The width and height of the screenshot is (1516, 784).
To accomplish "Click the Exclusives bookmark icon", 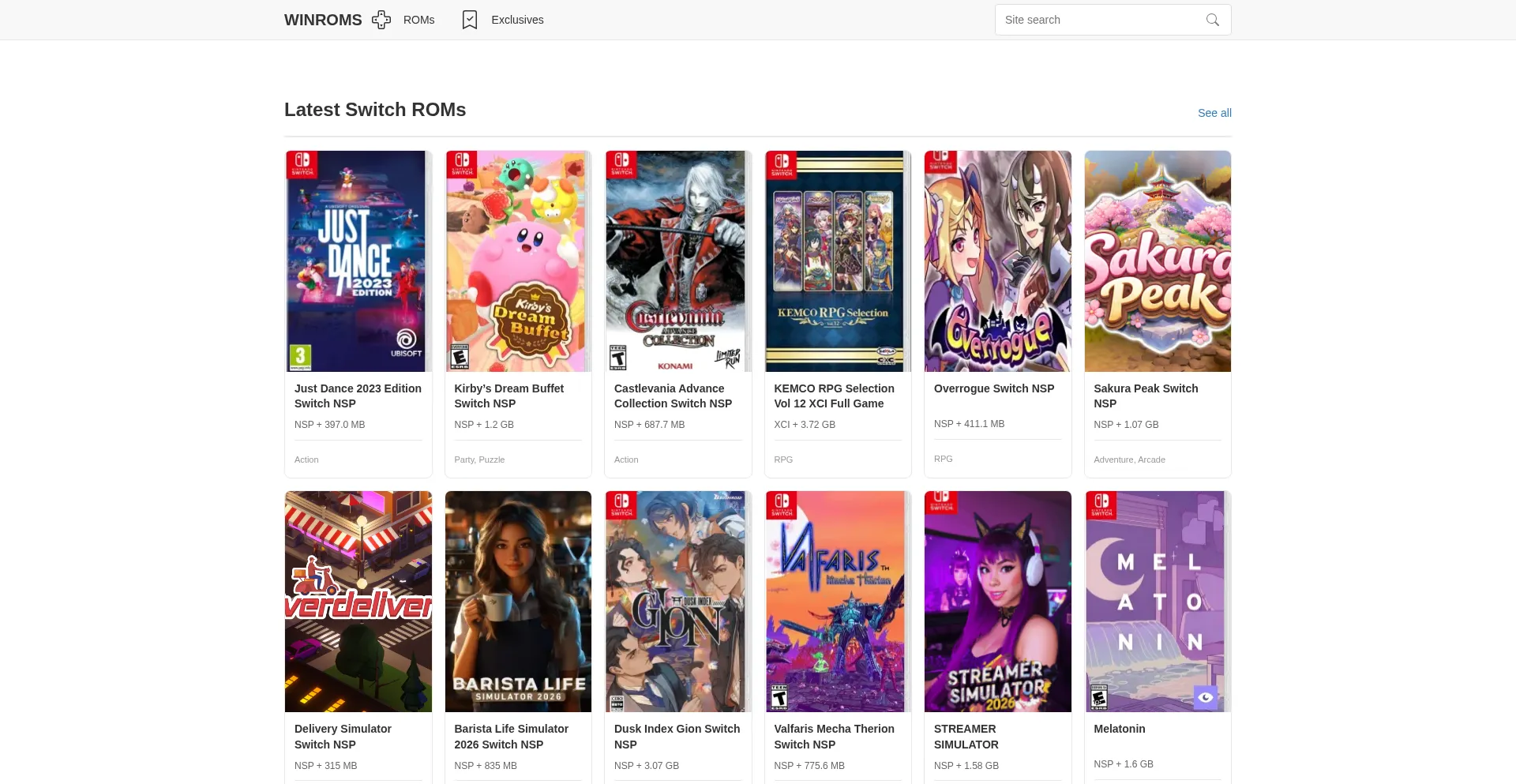I will click(x=470, y=20).
